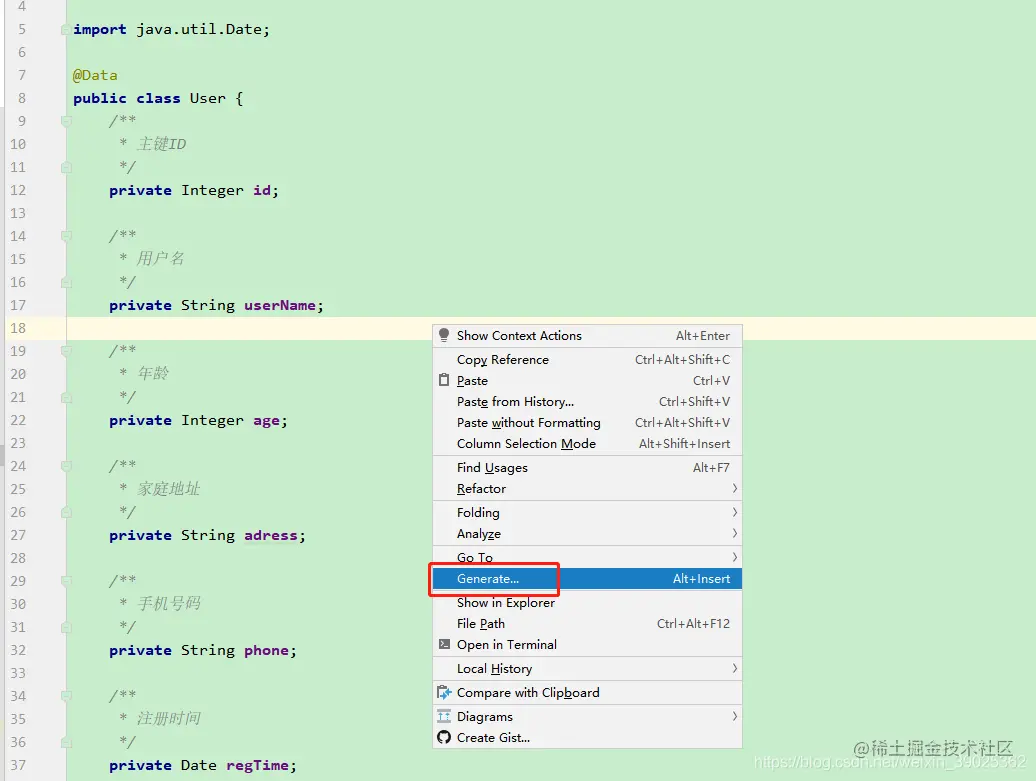Click the adress field identifier
The width and height of the screenshot is (1036, 781).
pyautogui.click(x=271, y=535)
